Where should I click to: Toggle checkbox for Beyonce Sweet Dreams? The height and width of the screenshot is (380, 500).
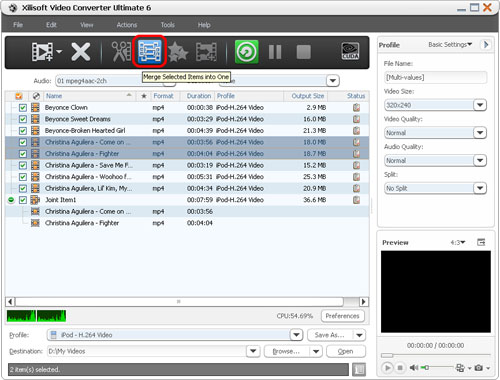click(23, 119)
